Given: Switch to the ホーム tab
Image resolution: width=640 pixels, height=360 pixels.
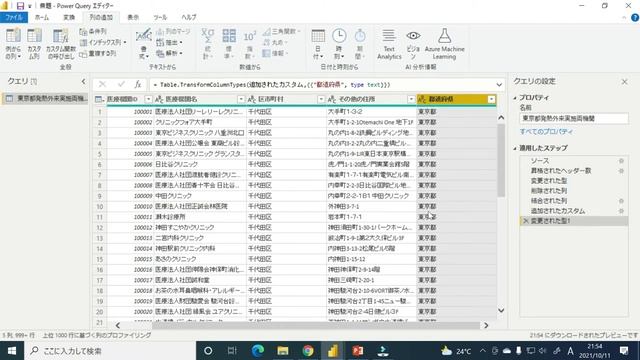Looking at the screenshot, I should pos(42,18).
